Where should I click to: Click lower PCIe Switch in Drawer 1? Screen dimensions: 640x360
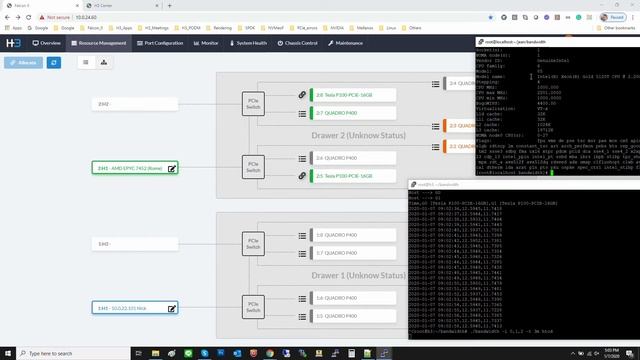pos(253,307)
